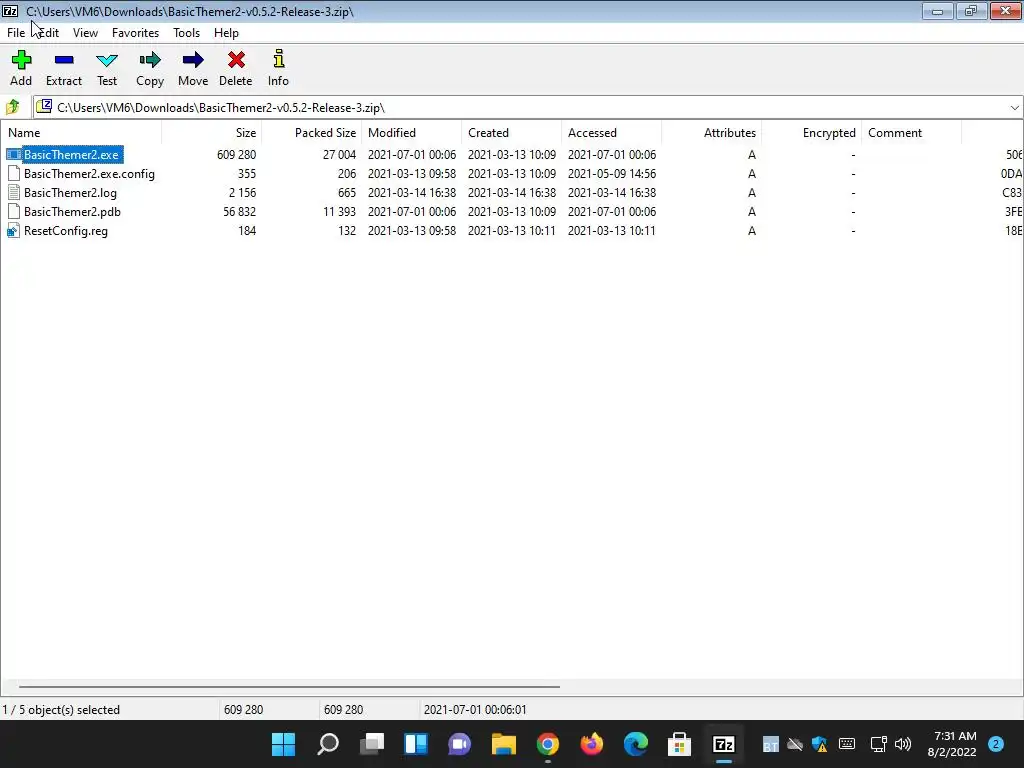Click the Extract toolbar icon
The width and height of the screenshot is (1024, 768).
[64, 60]
